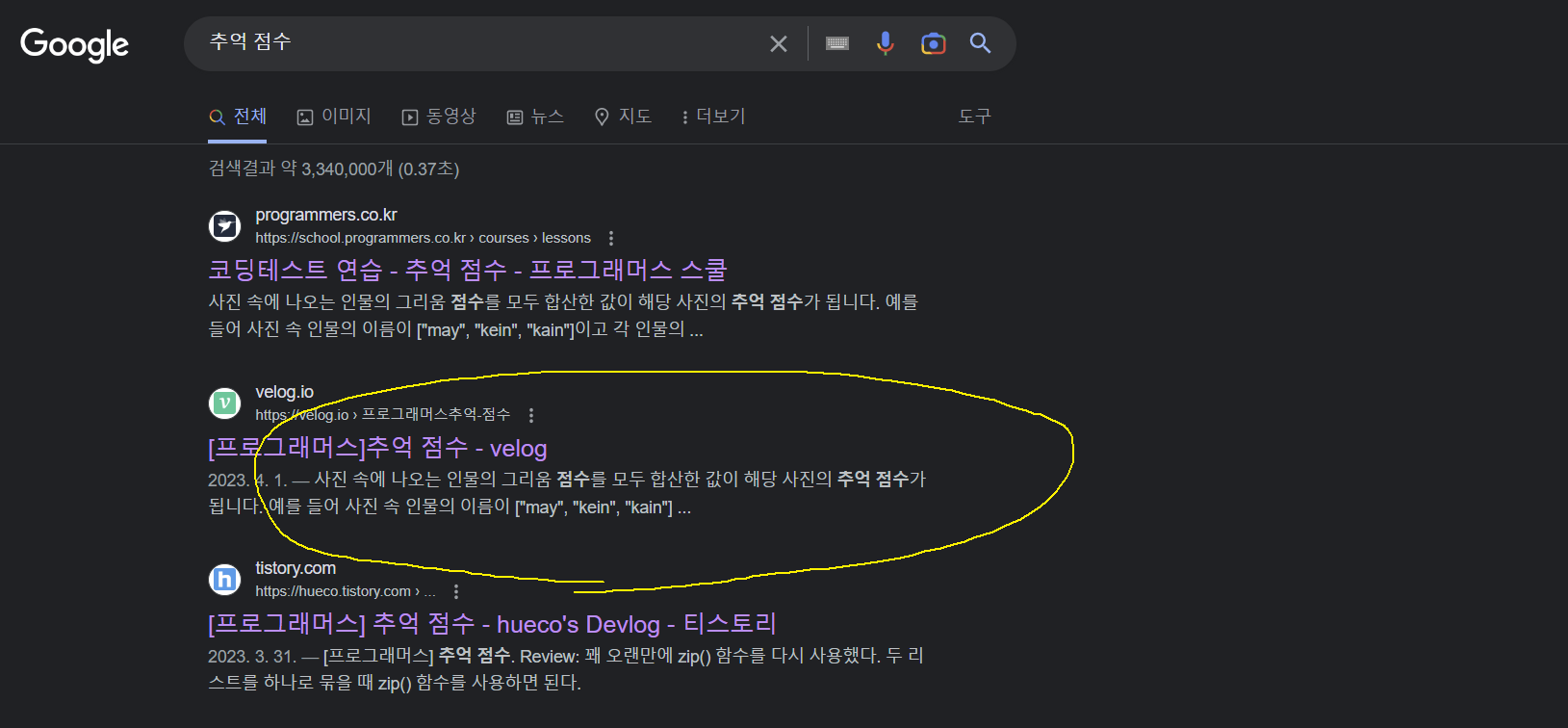Open the on-screen keyboard input tool

(837, 43)
